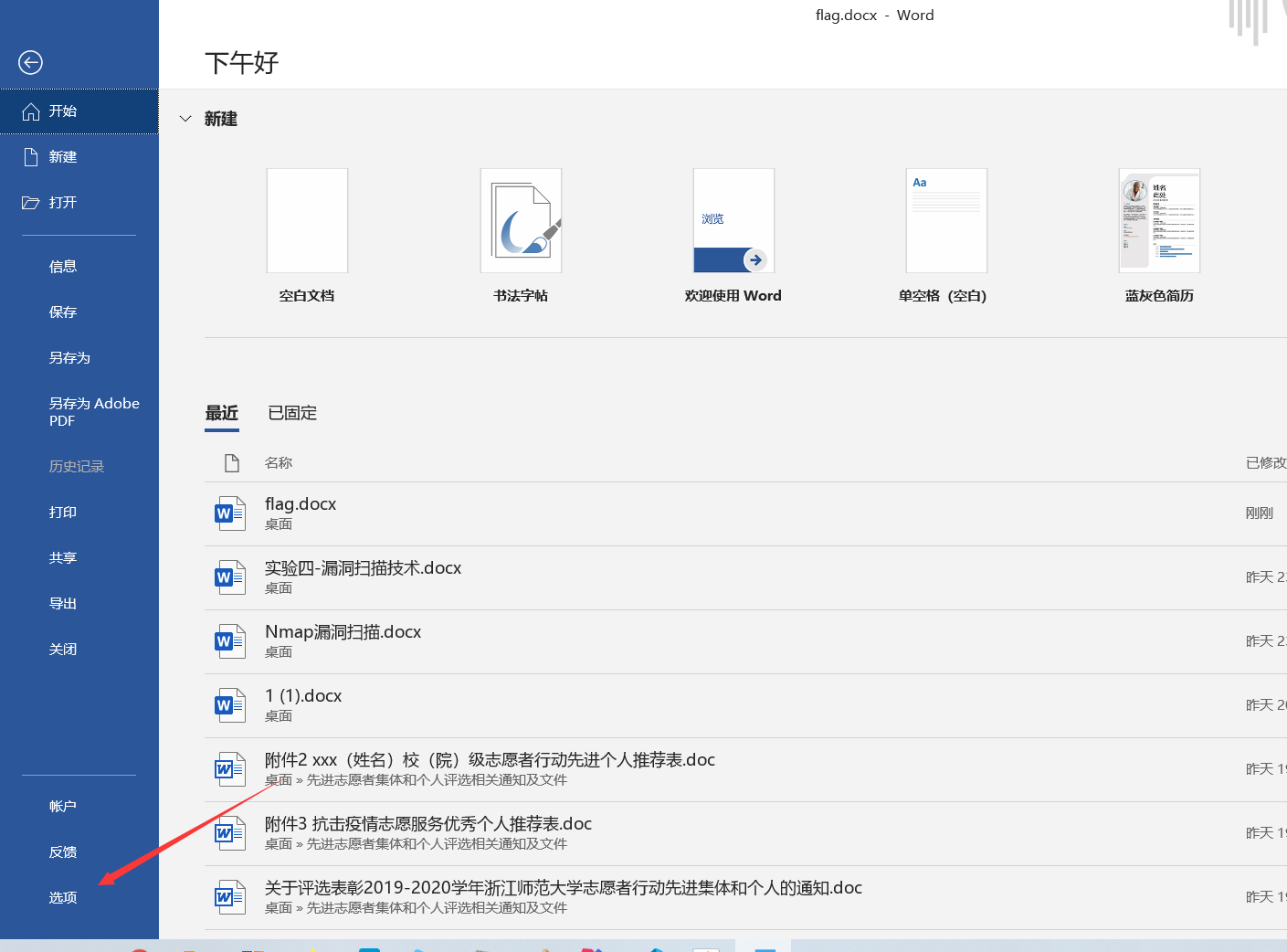
Task: Click the Word icon for 实验四-漏洞扫描技术.docx
Action: pos(229,577)
